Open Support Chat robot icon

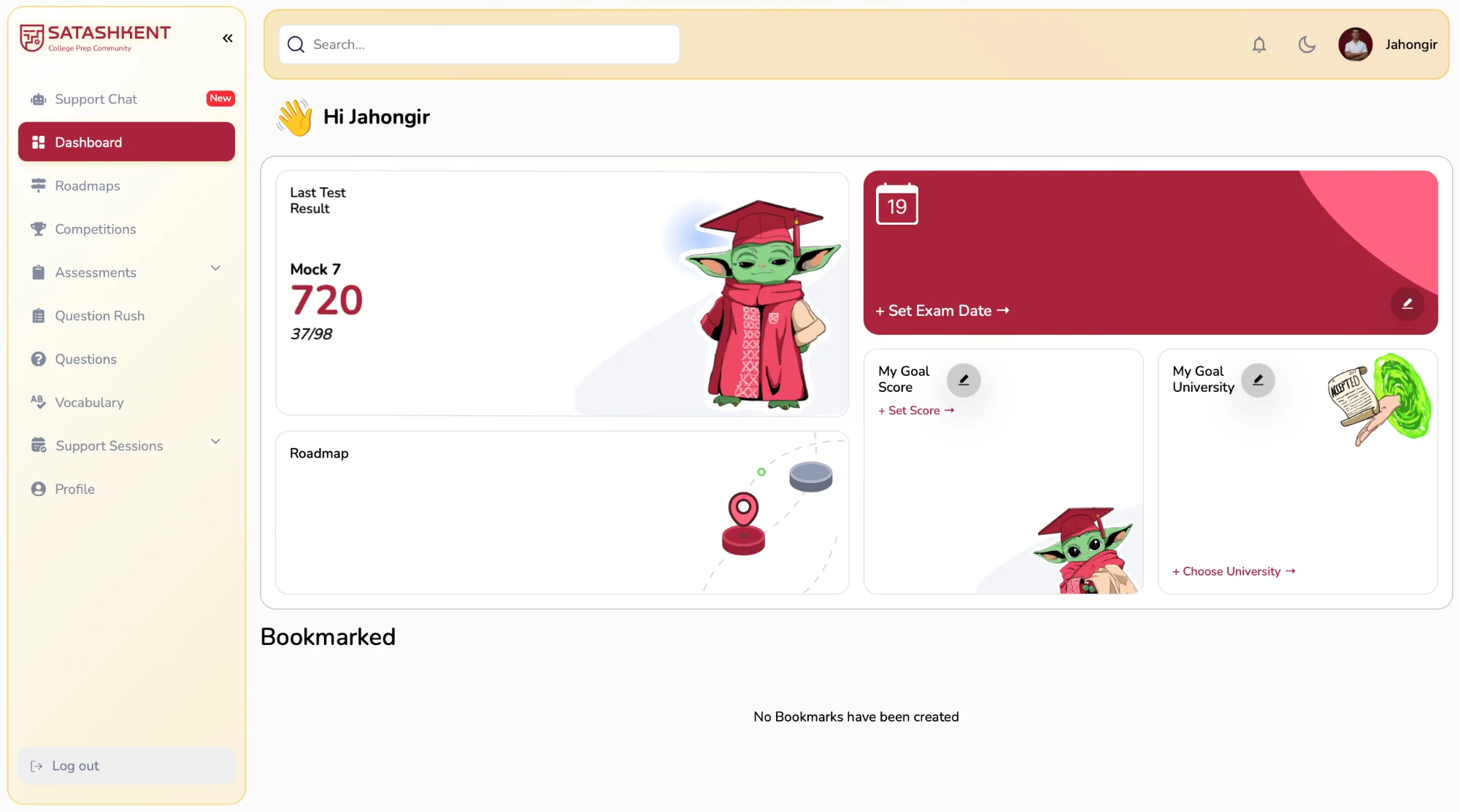38,99
